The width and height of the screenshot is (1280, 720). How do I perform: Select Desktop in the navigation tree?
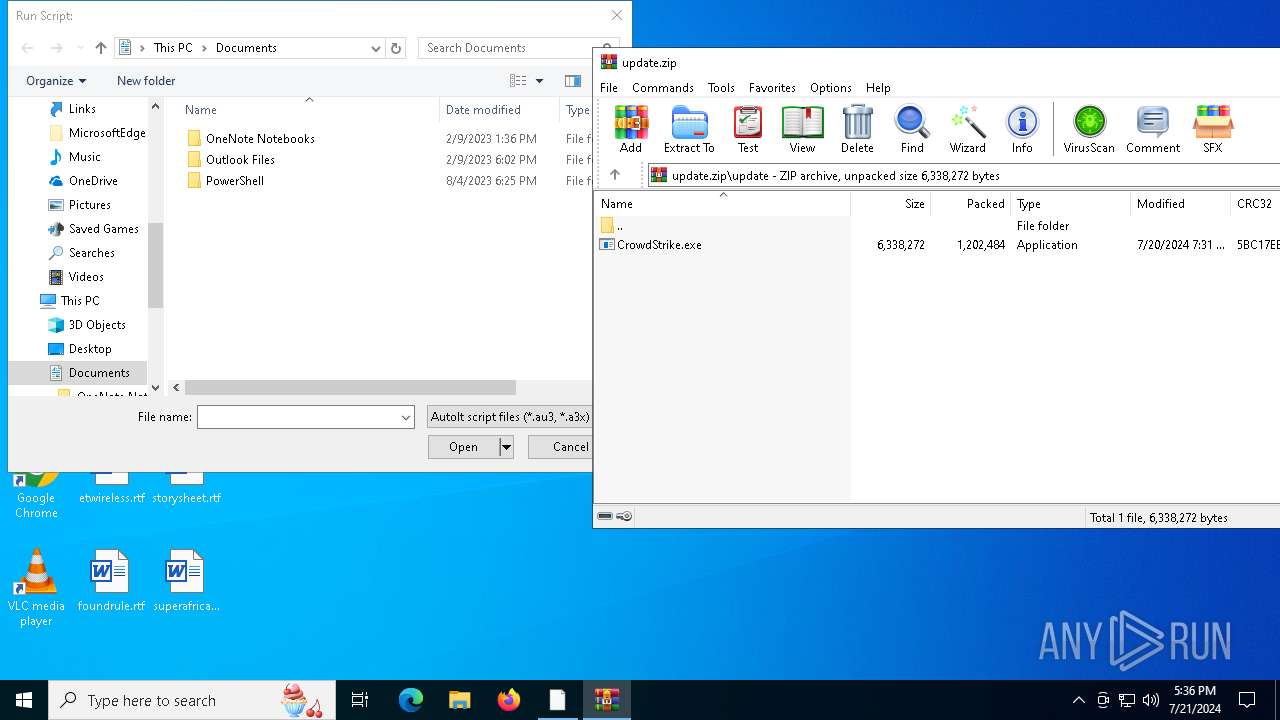(80, 349)
